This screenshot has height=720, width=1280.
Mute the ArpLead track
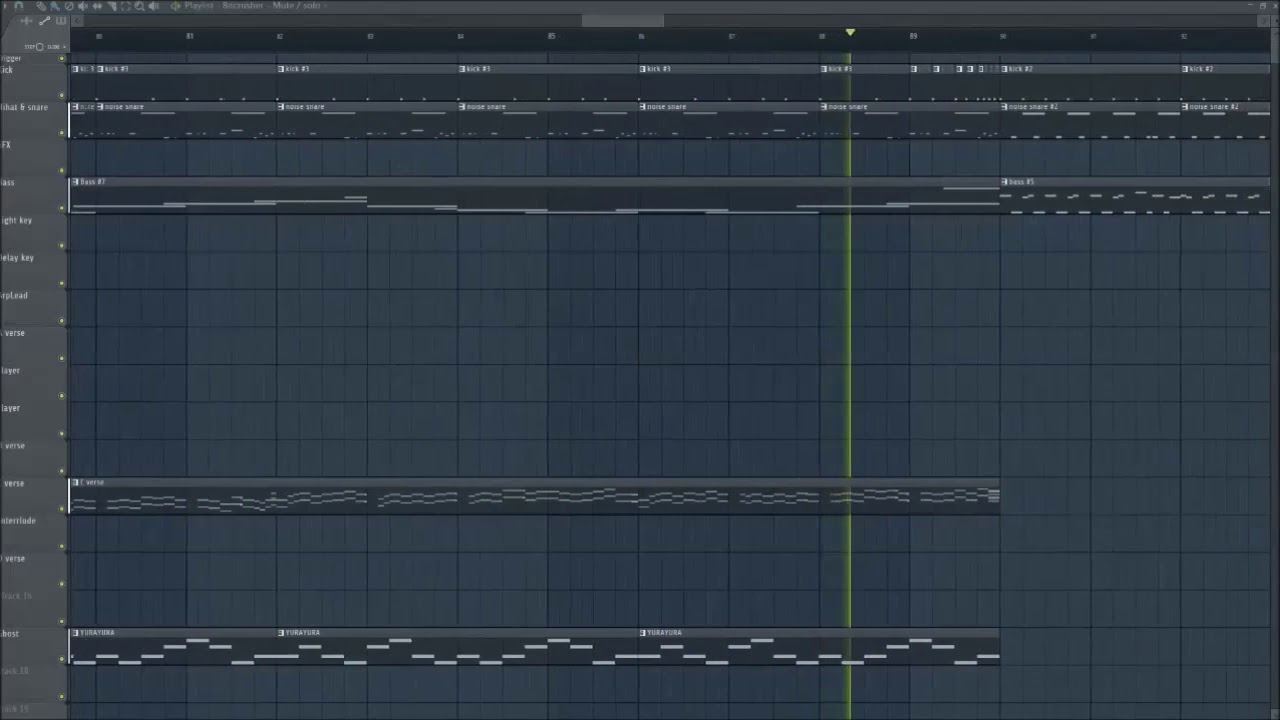point(62,321)
